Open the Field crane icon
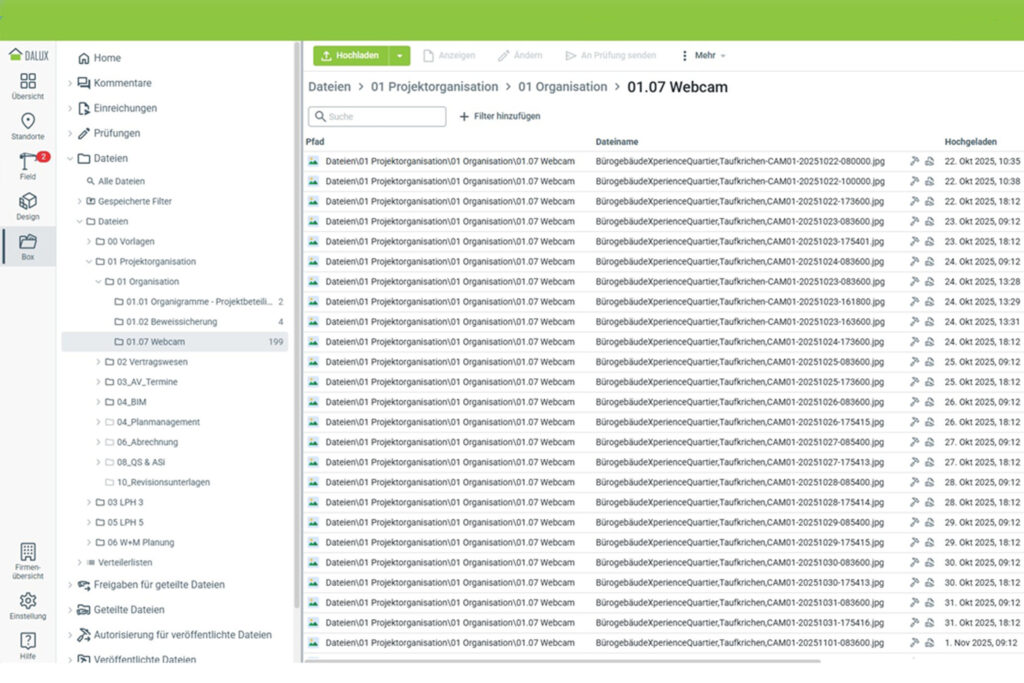1024x683 pixels. 28,162
